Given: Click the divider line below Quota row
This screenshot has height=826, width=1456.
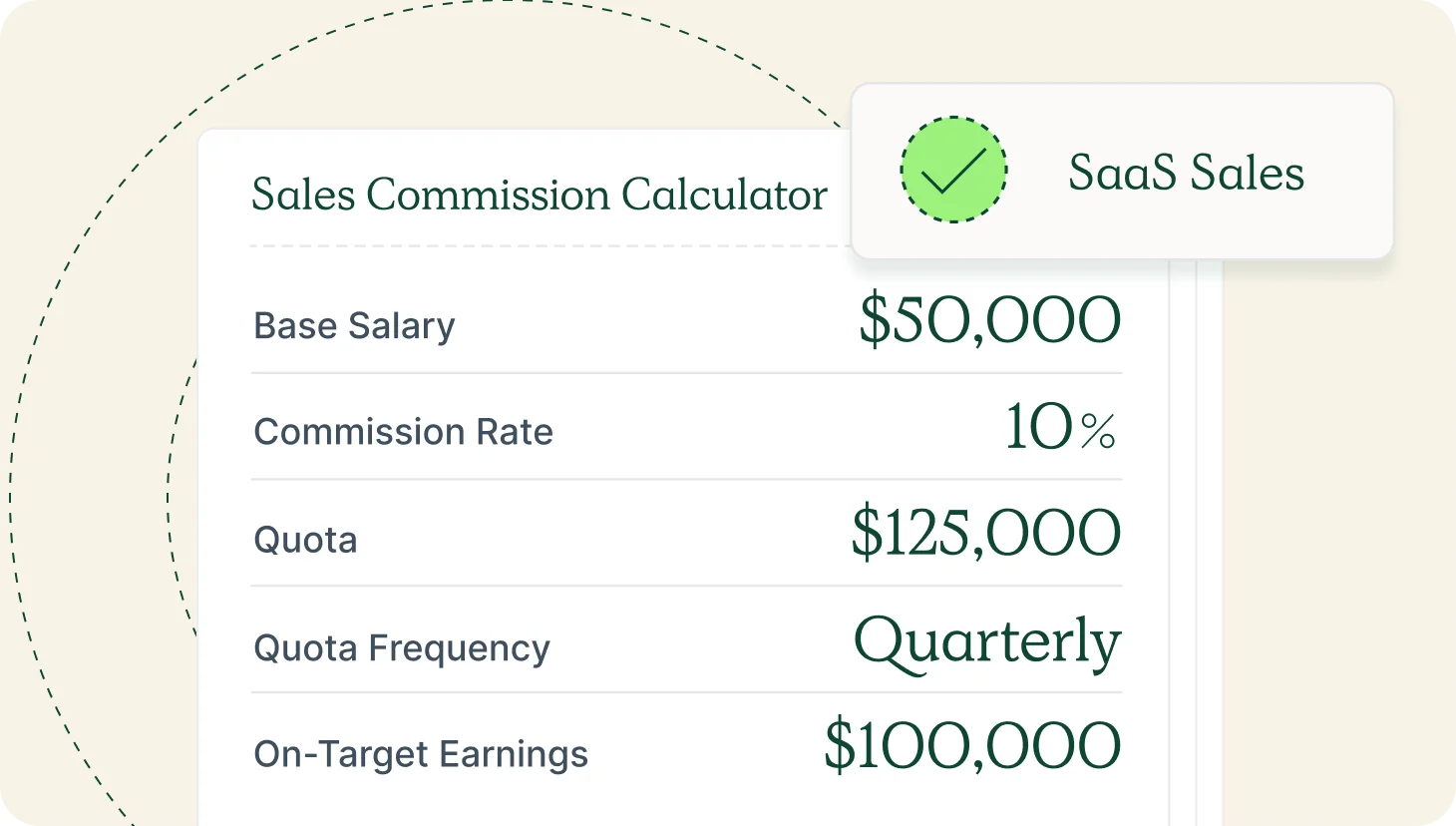Looking at the screenshot, I should [x=686, y=586].
